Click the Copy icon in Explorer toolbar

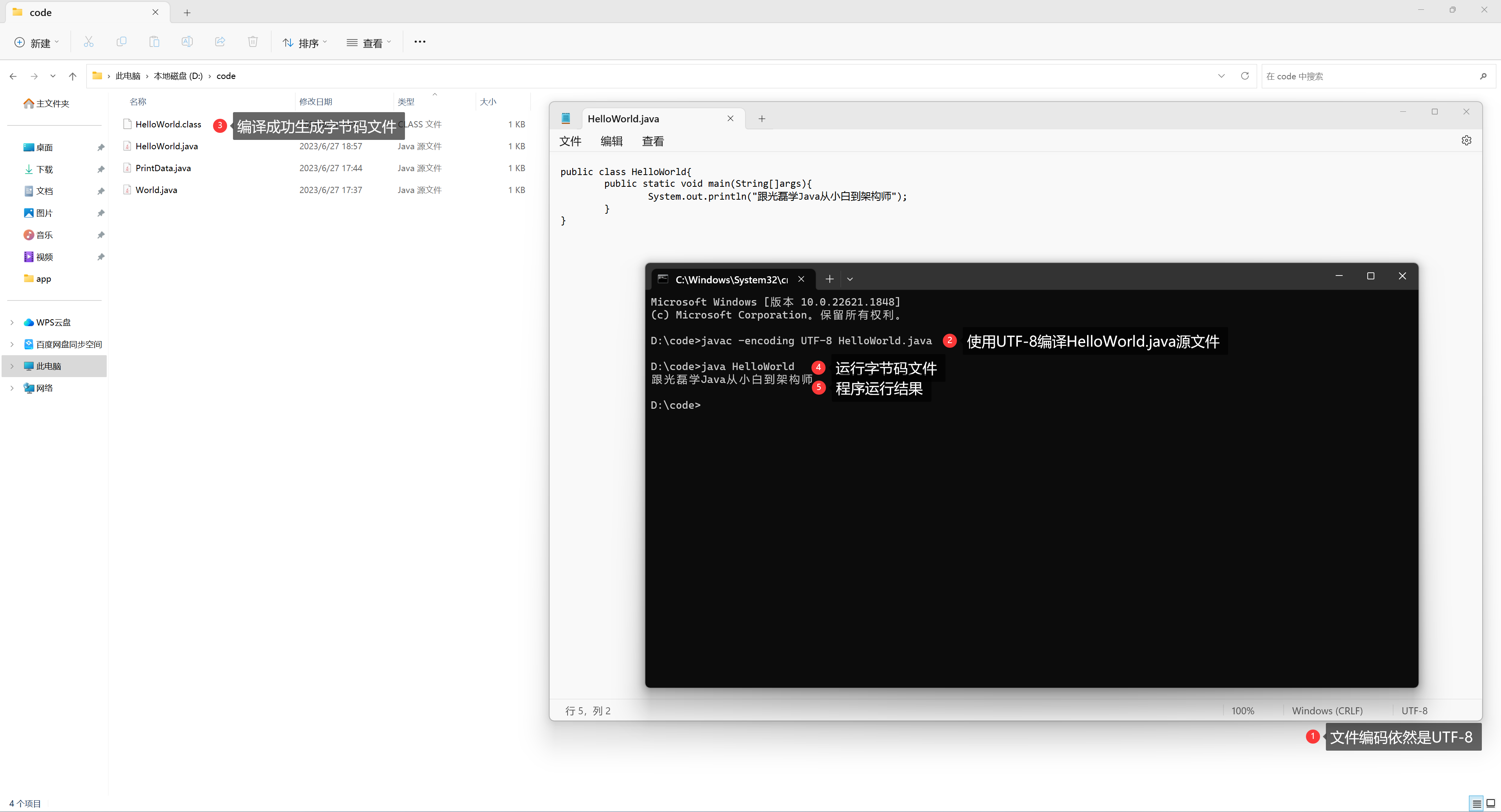(x=121, y=42)
